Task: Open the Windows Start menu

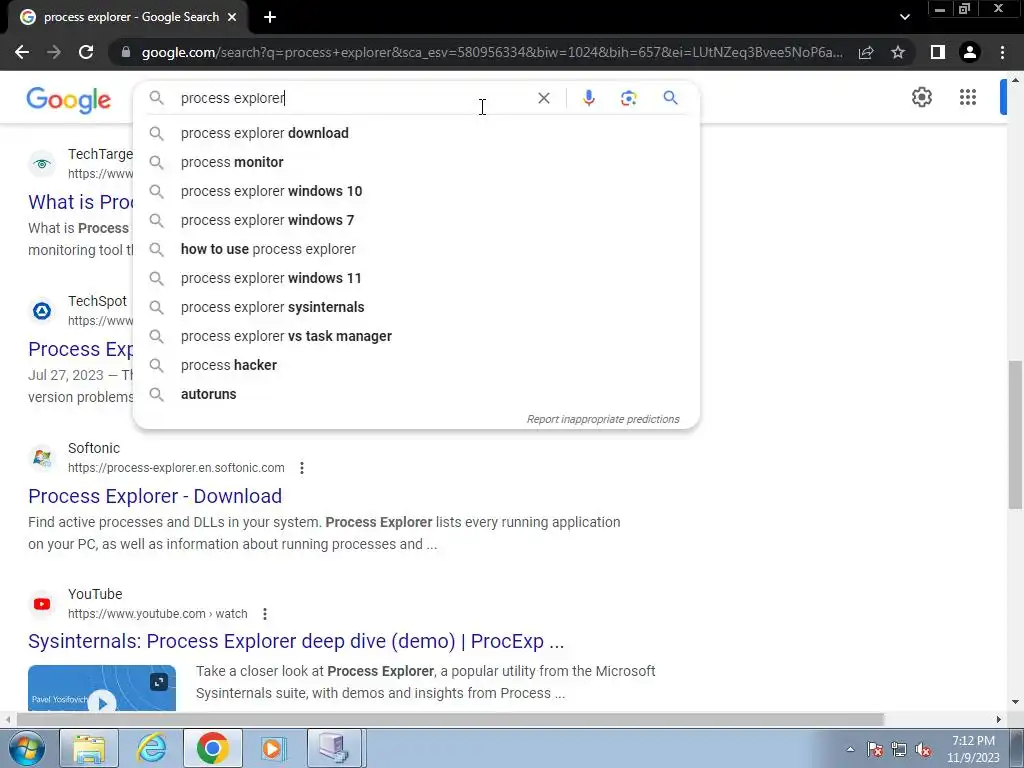Action: pyautogui.click(x=26, y=748)
